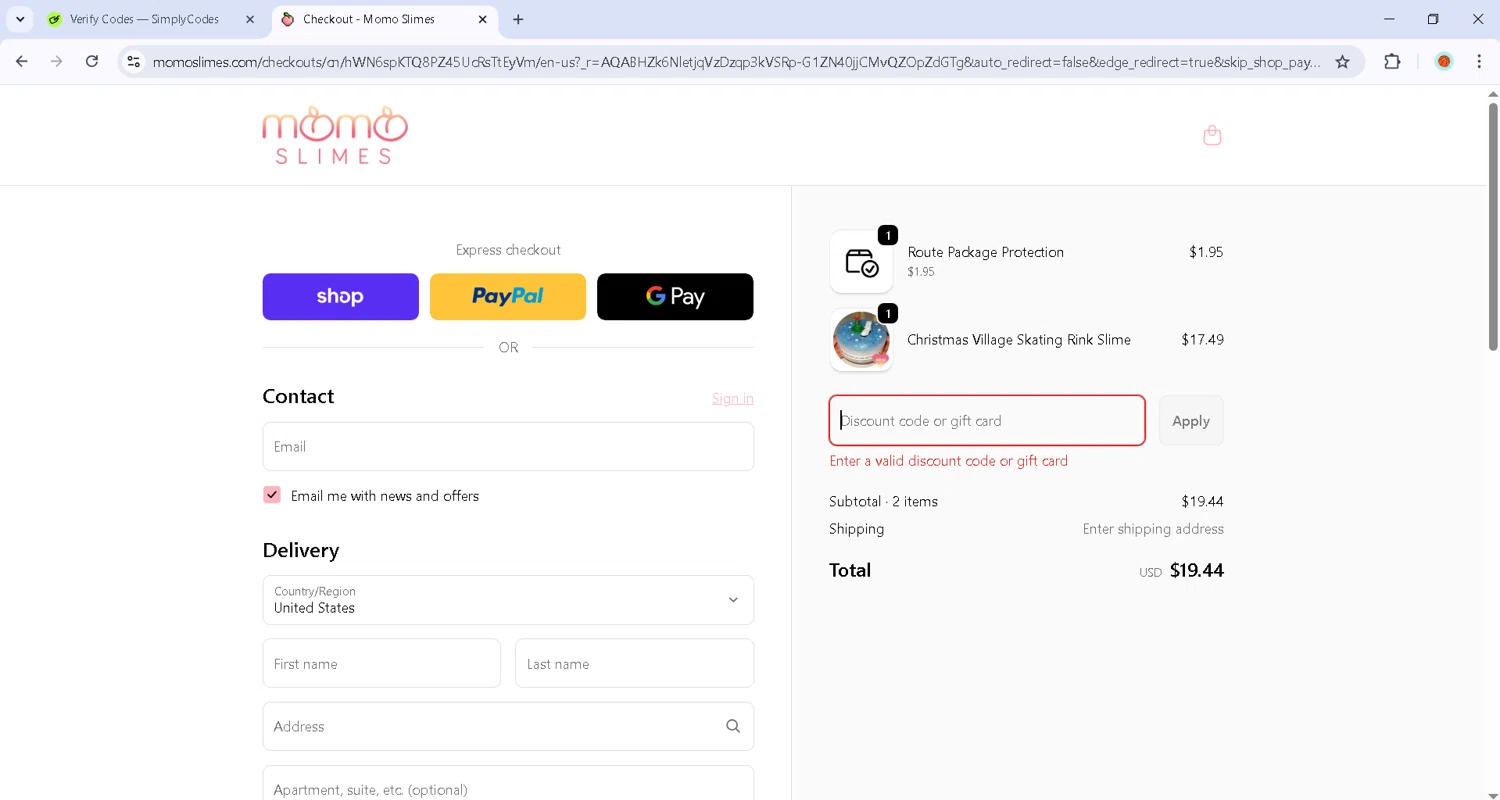Click the page vertical scrollbar thumb
The image size is (1500, 800).
(1493, 225)
